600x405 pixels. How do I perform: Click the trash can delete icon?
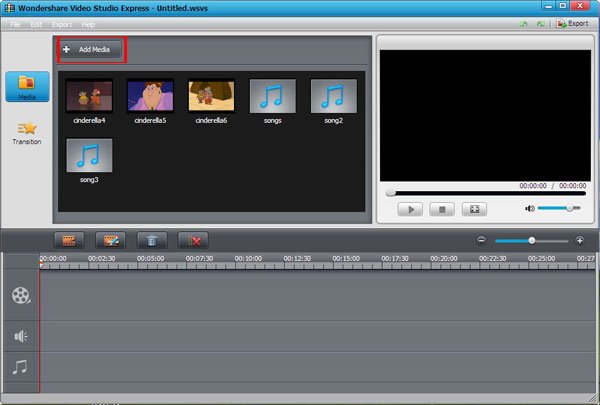[x=152, y=241]
